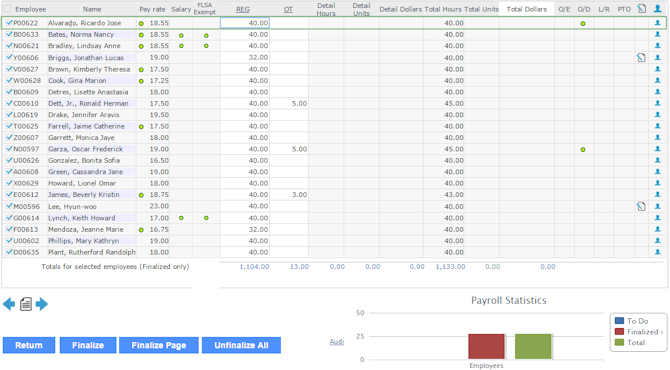Click pay rate indicator dot for Mendoza, Jeanne Marie
Viewport: 670px width, 370px height.
tap(141, 230)
